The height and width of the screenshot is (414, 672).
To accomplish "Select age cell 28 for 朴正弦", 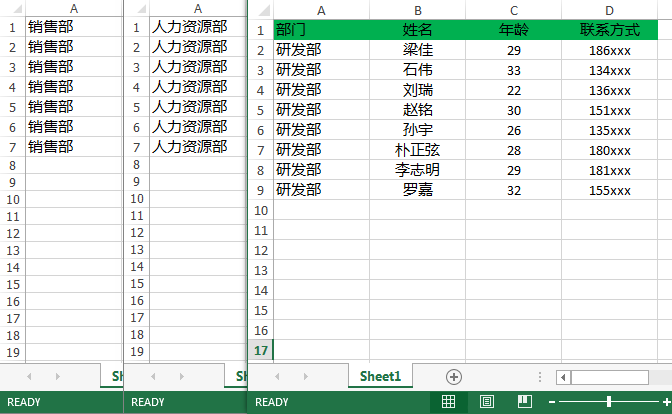I will tap(513, 150).
